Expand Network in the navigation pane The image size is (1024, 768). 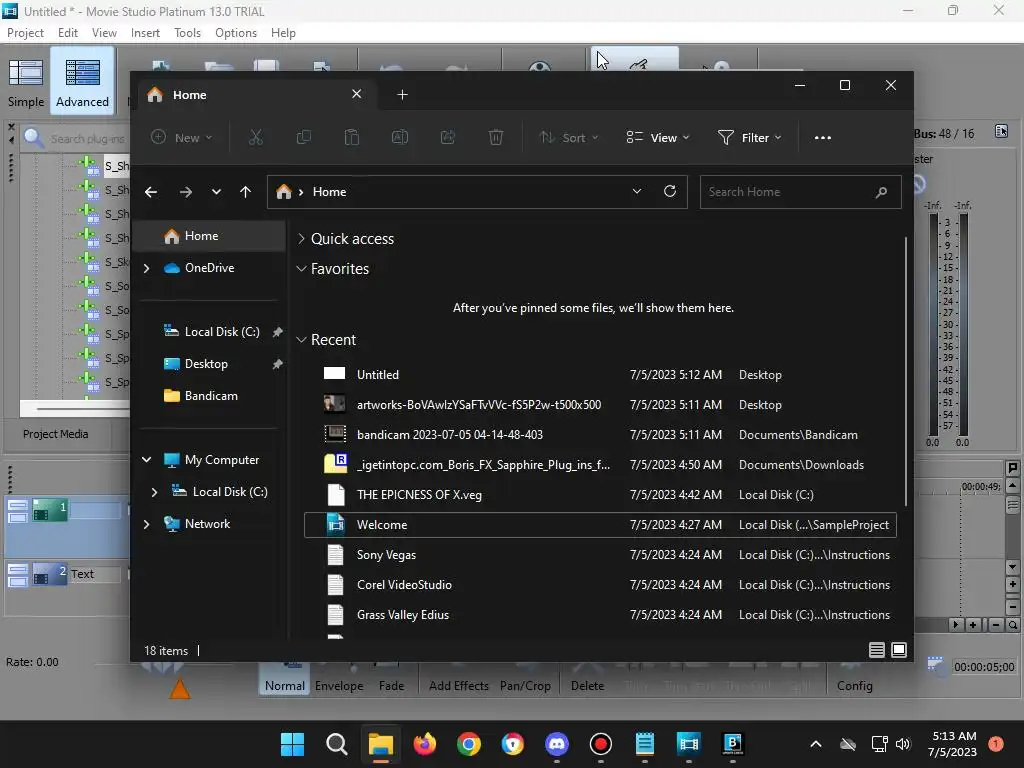click(146, 524)
